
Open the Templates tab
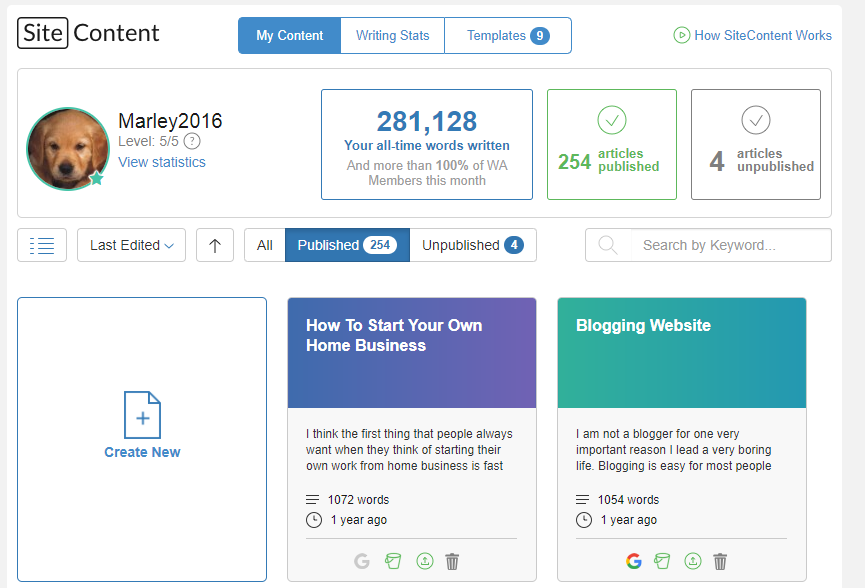508,35
